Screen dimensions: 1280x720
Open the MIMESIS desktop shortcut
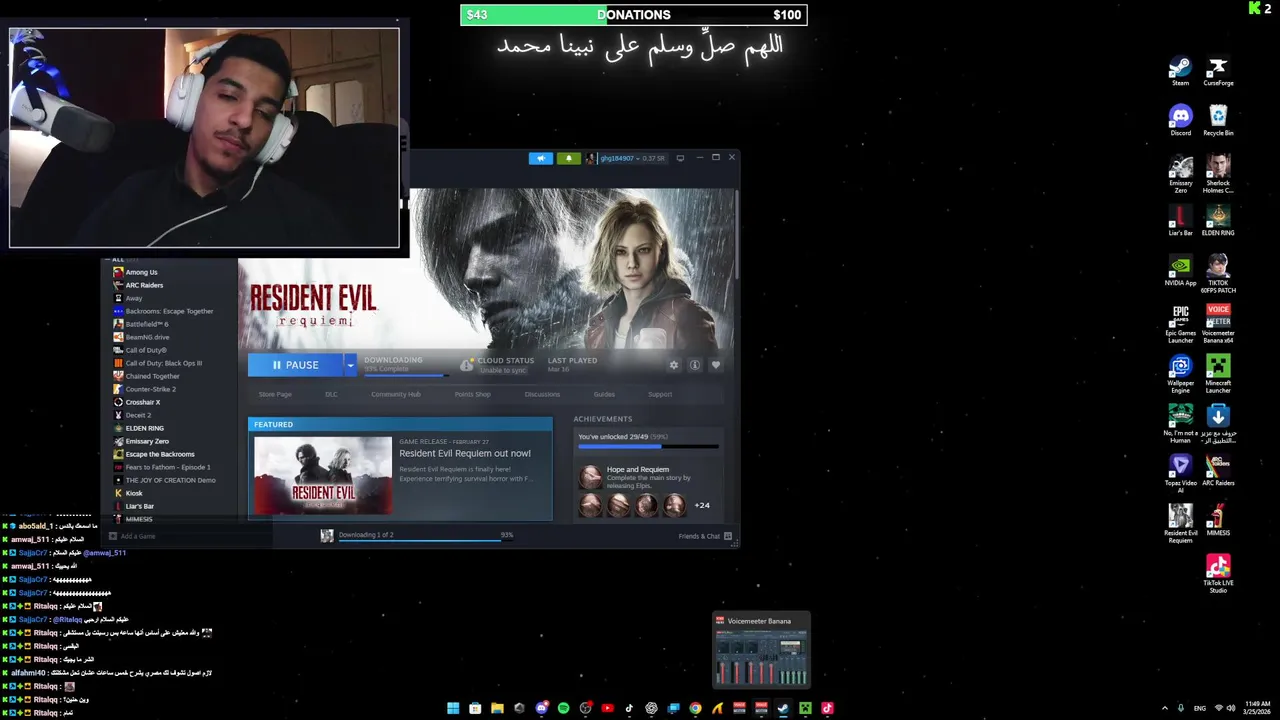coord(1218,520)
